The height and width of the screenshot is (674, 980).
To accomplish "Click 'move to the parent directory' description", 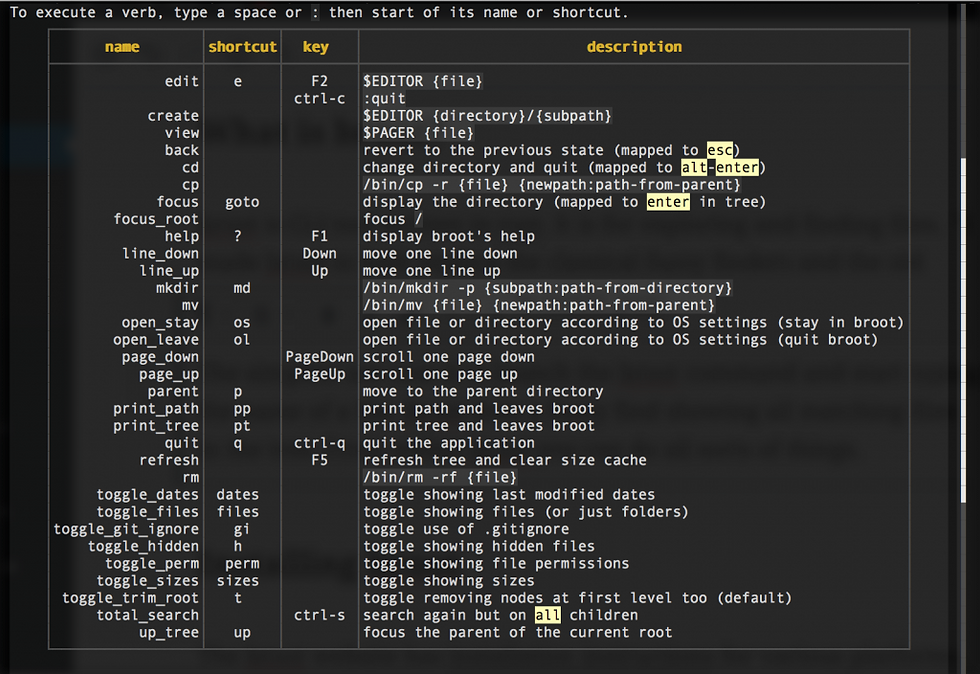I will click(483, 391).
